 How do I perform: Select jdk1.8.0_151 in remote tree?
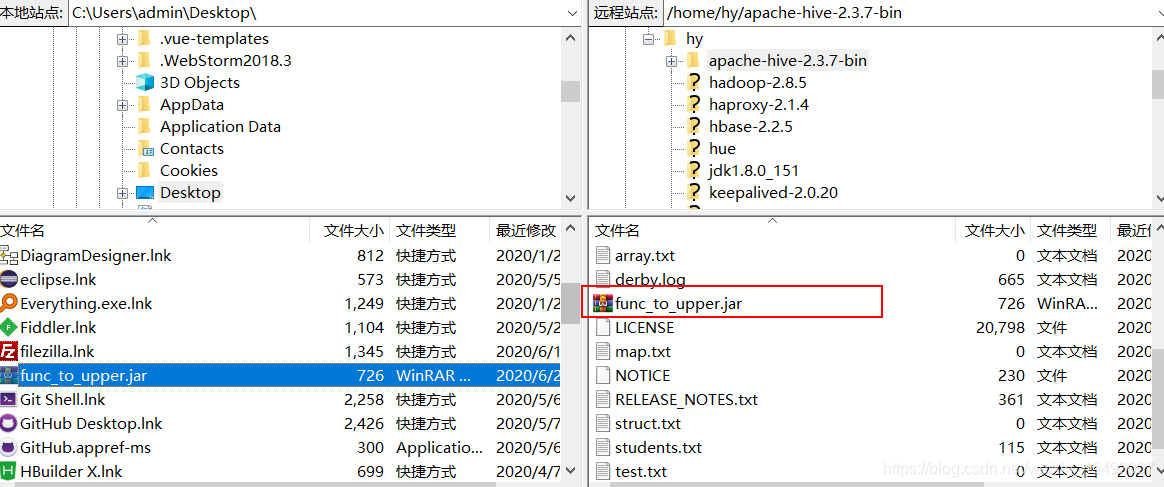(753, 171)
